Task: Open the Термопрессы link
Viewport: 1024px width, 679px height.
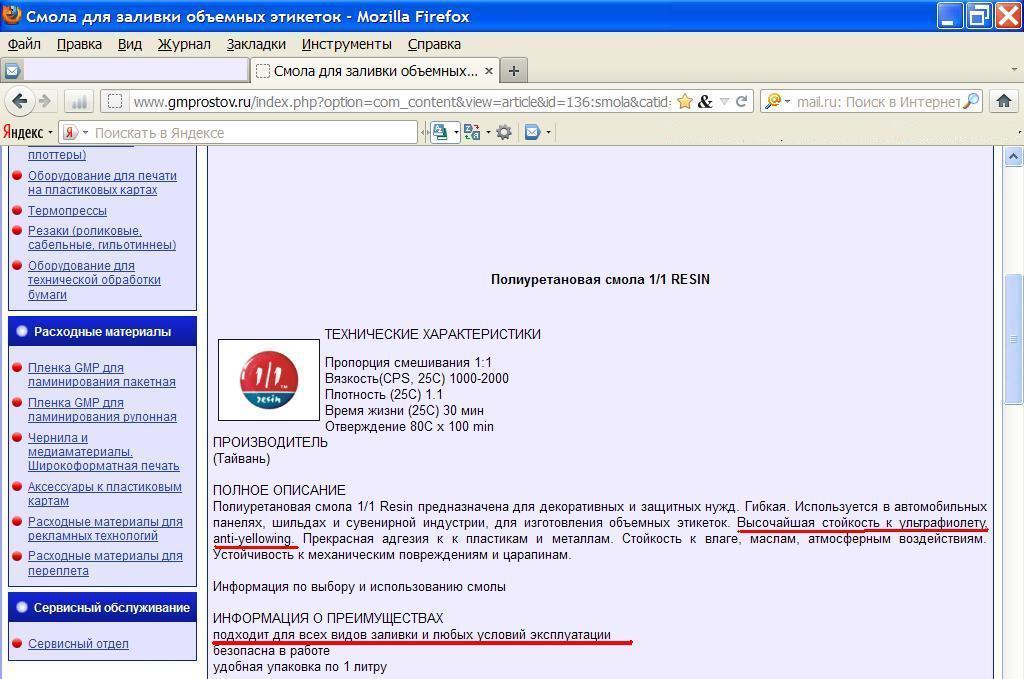Action: tap(67, 211)
